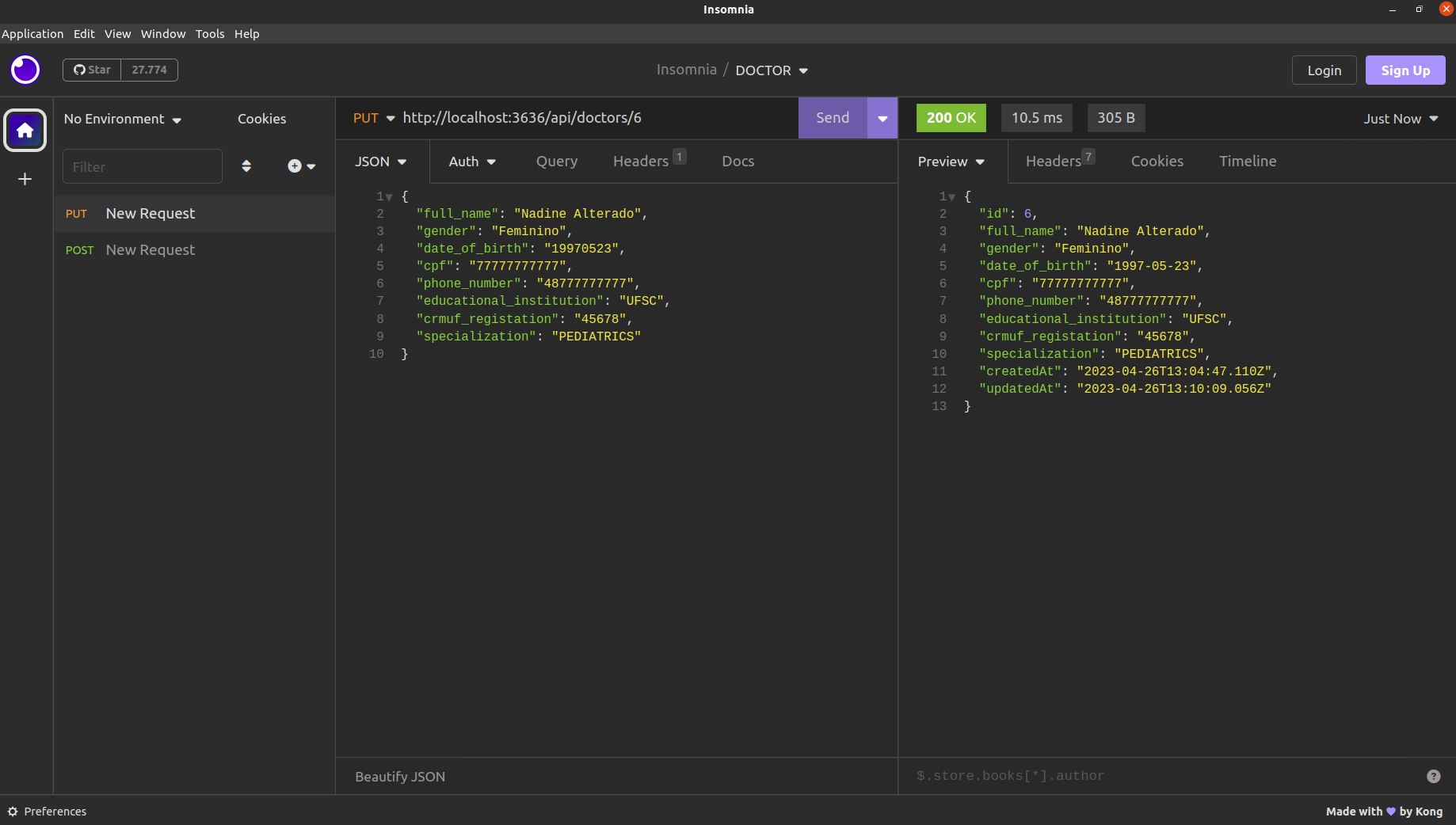
Task: Open the home dashboard icon in sidebar
Action: tap(25, 130)
